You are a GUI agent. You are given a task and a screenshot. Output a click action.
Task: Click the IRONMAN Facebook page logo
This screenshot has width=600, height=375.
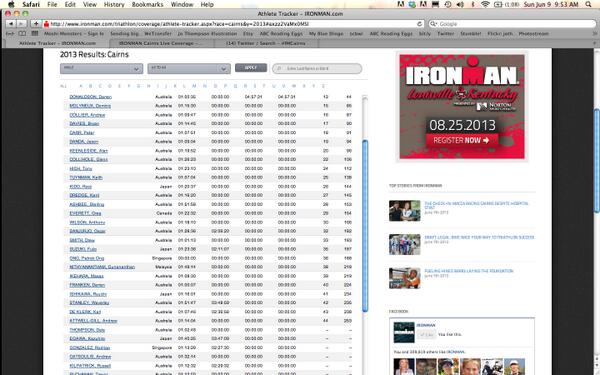pyautogui.click(x=404, y=333)
